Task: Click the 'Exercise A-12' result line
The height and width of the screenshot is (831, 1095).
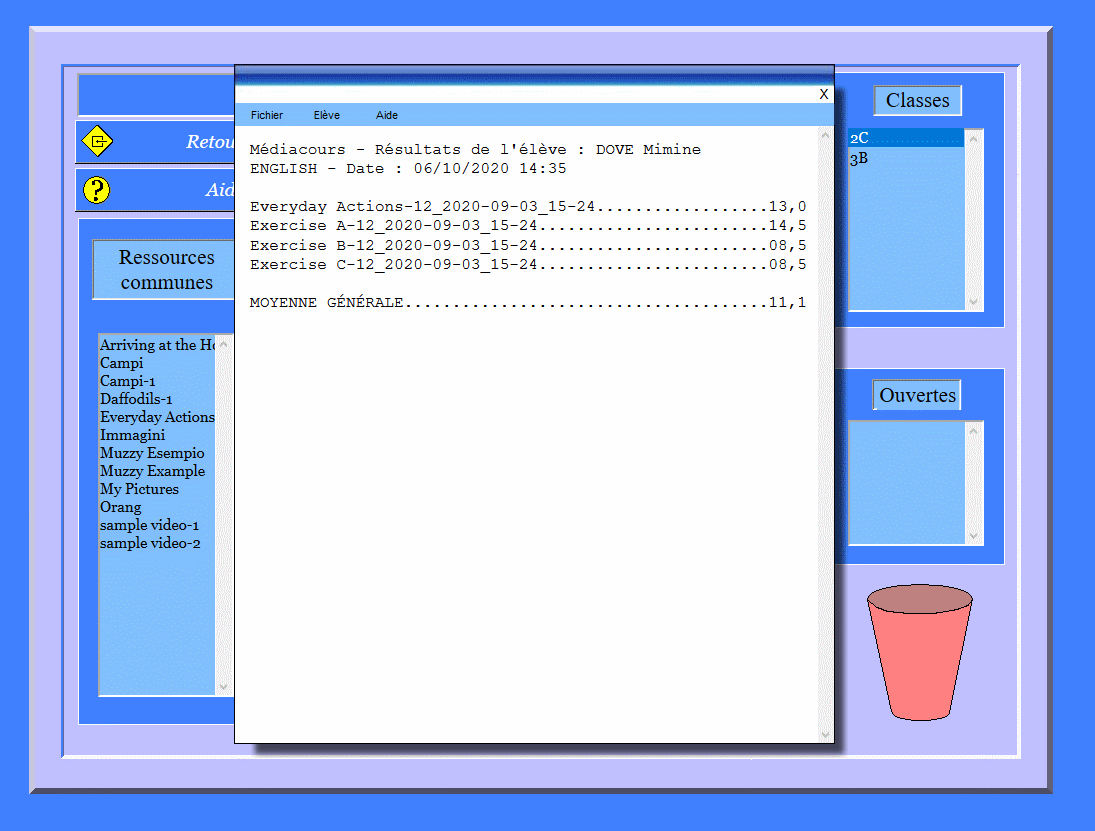Action: point(528,226)
